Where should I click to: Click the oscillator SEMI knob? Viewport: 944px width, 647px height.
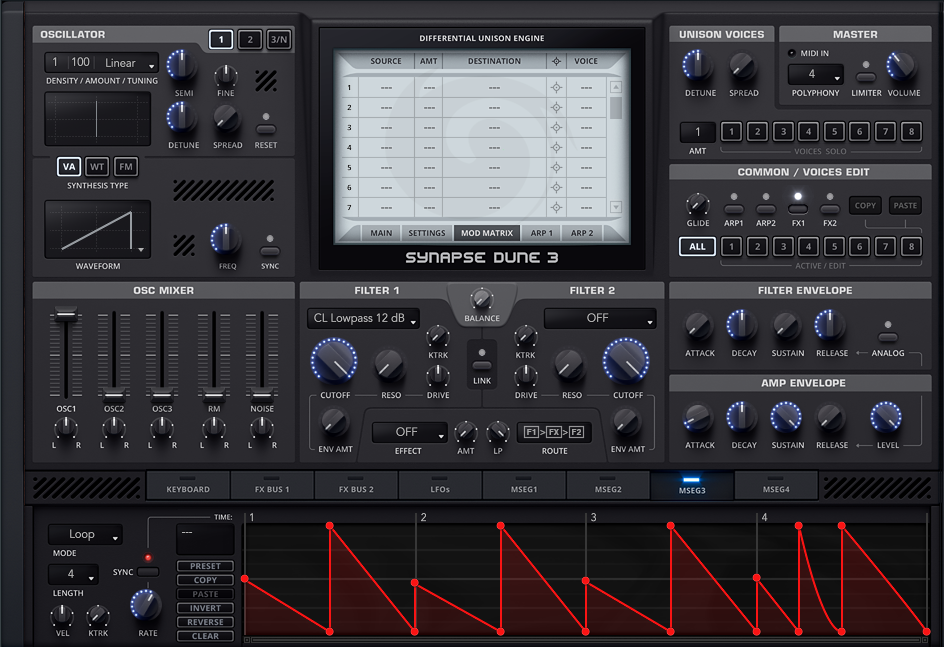click(x=182, y=67)
